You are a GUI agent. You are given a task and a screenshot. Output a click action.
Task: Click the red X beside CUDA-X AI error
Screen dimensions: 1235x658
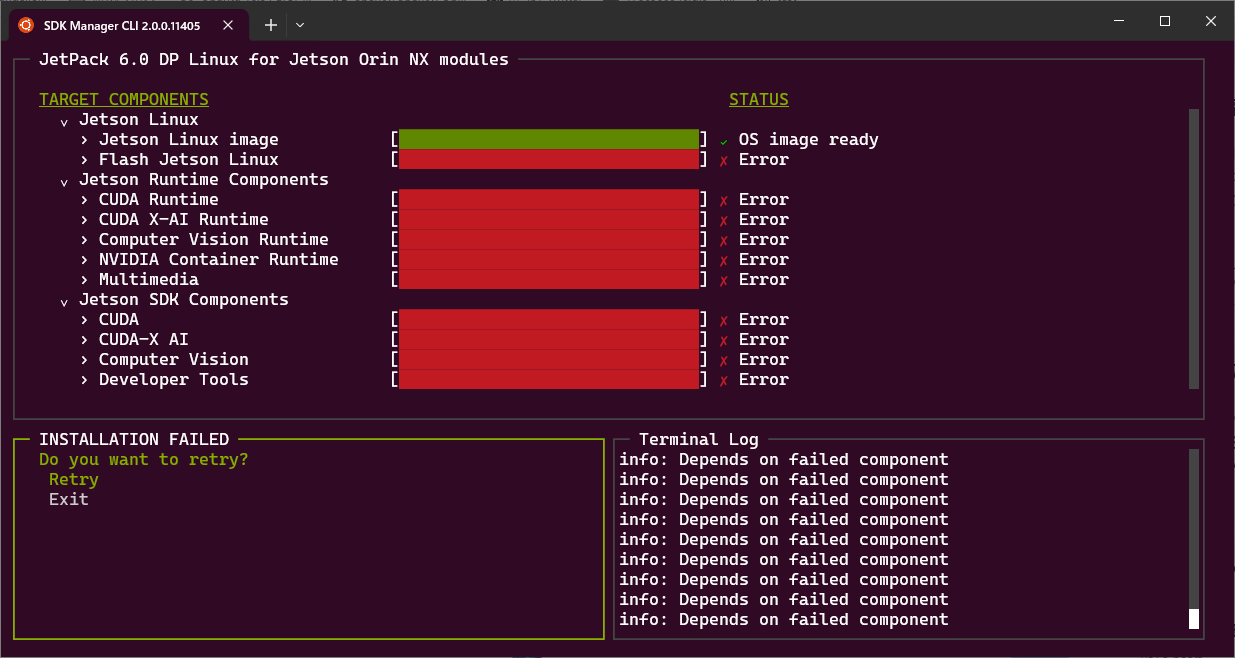[x=725, y=339]
